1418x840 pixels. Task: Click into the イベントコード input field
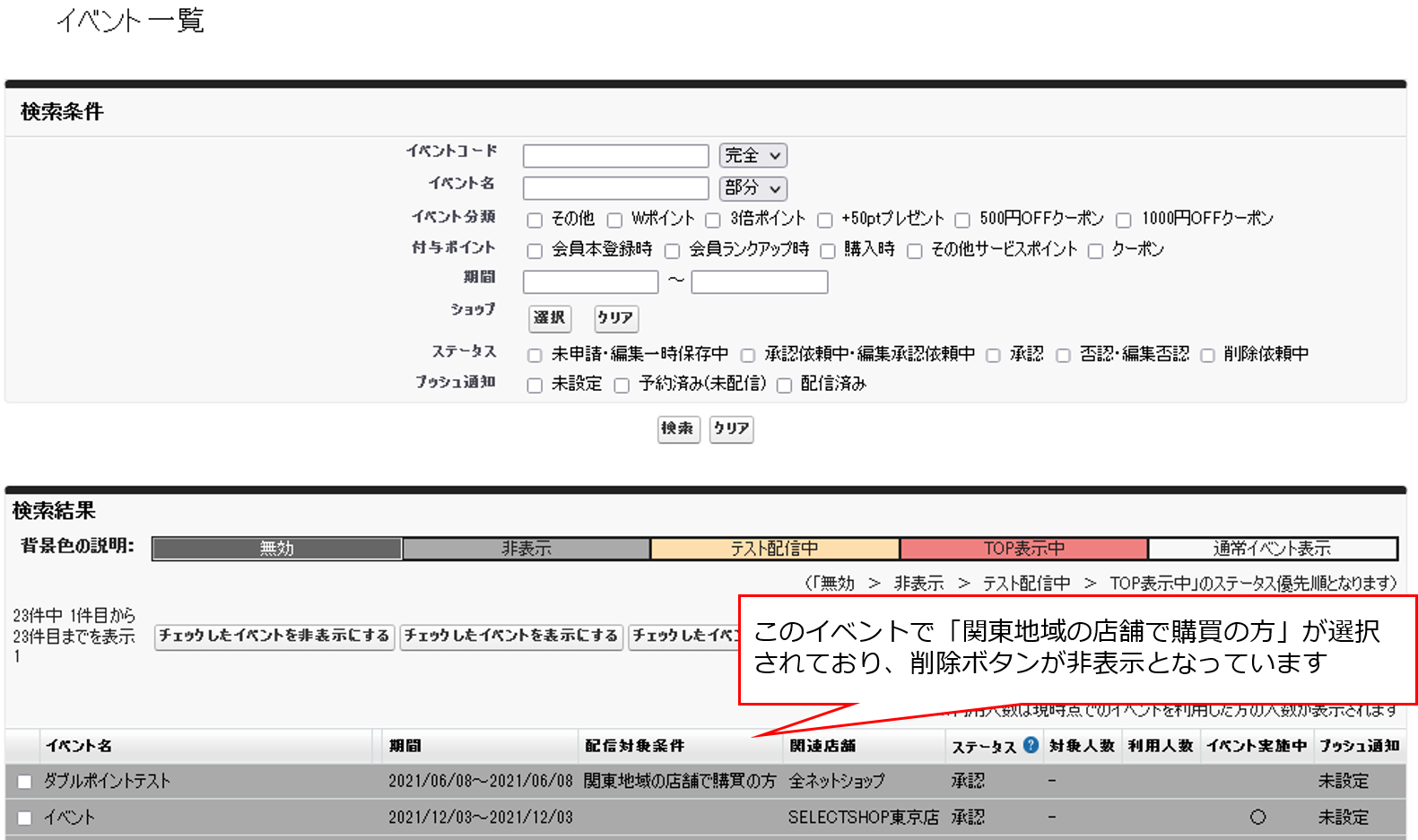(615, 156)
